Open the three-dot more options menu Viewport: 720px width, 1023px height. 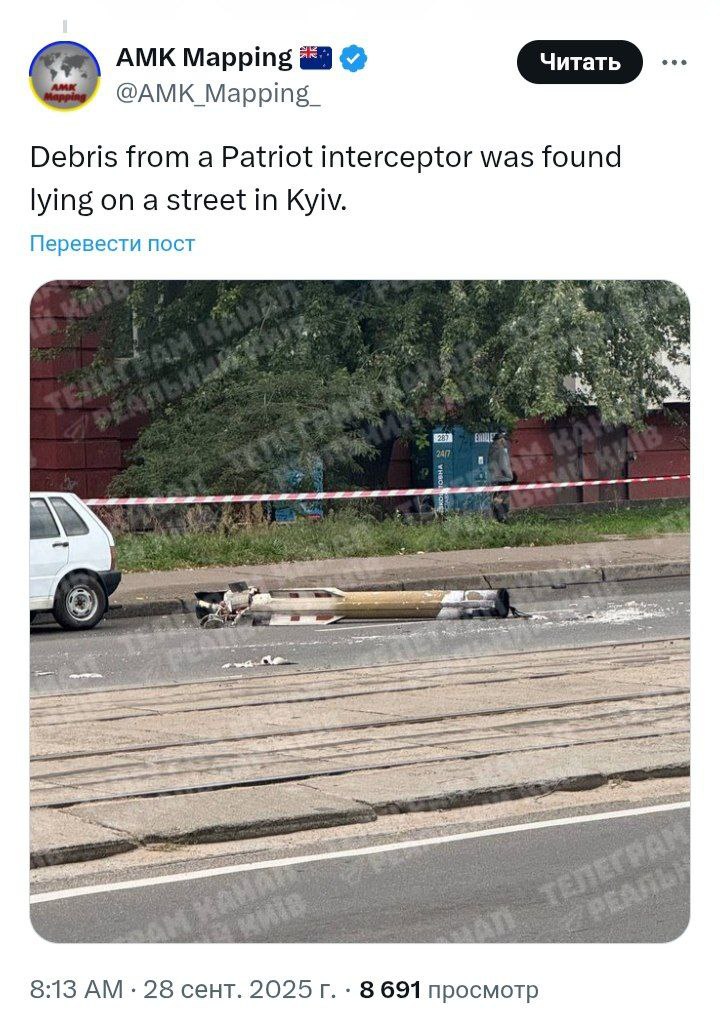(674, 63)
